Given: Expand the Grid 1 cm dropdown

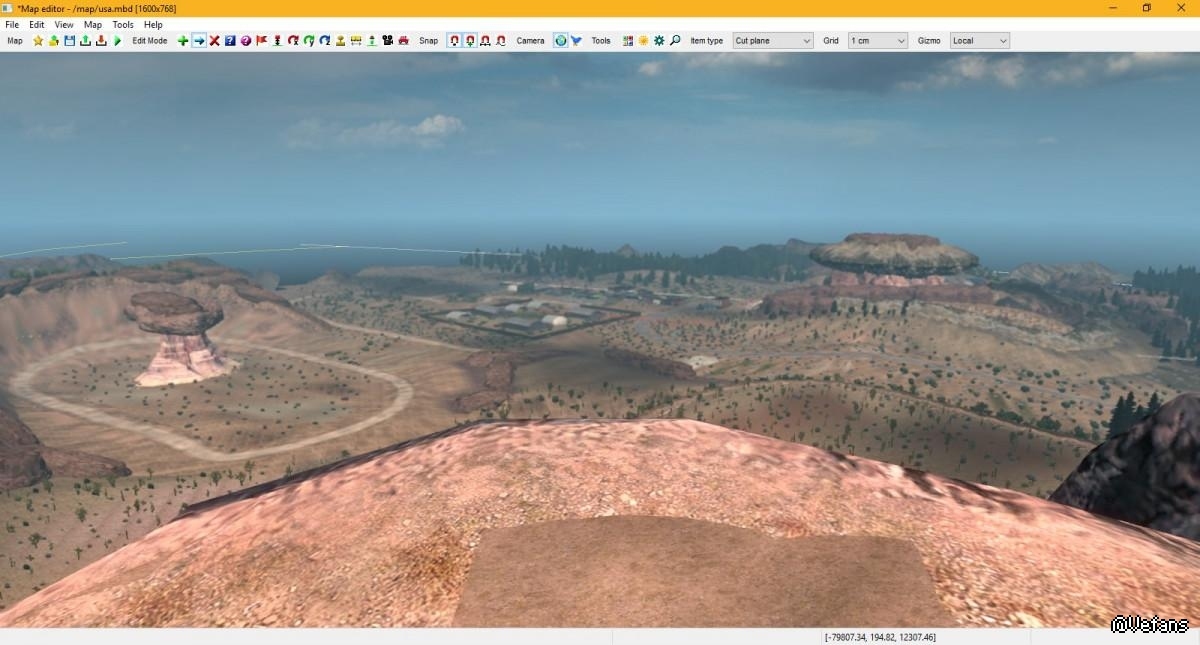Looking at the screenshot, I should pyautogui.click(x=877, y=41).
